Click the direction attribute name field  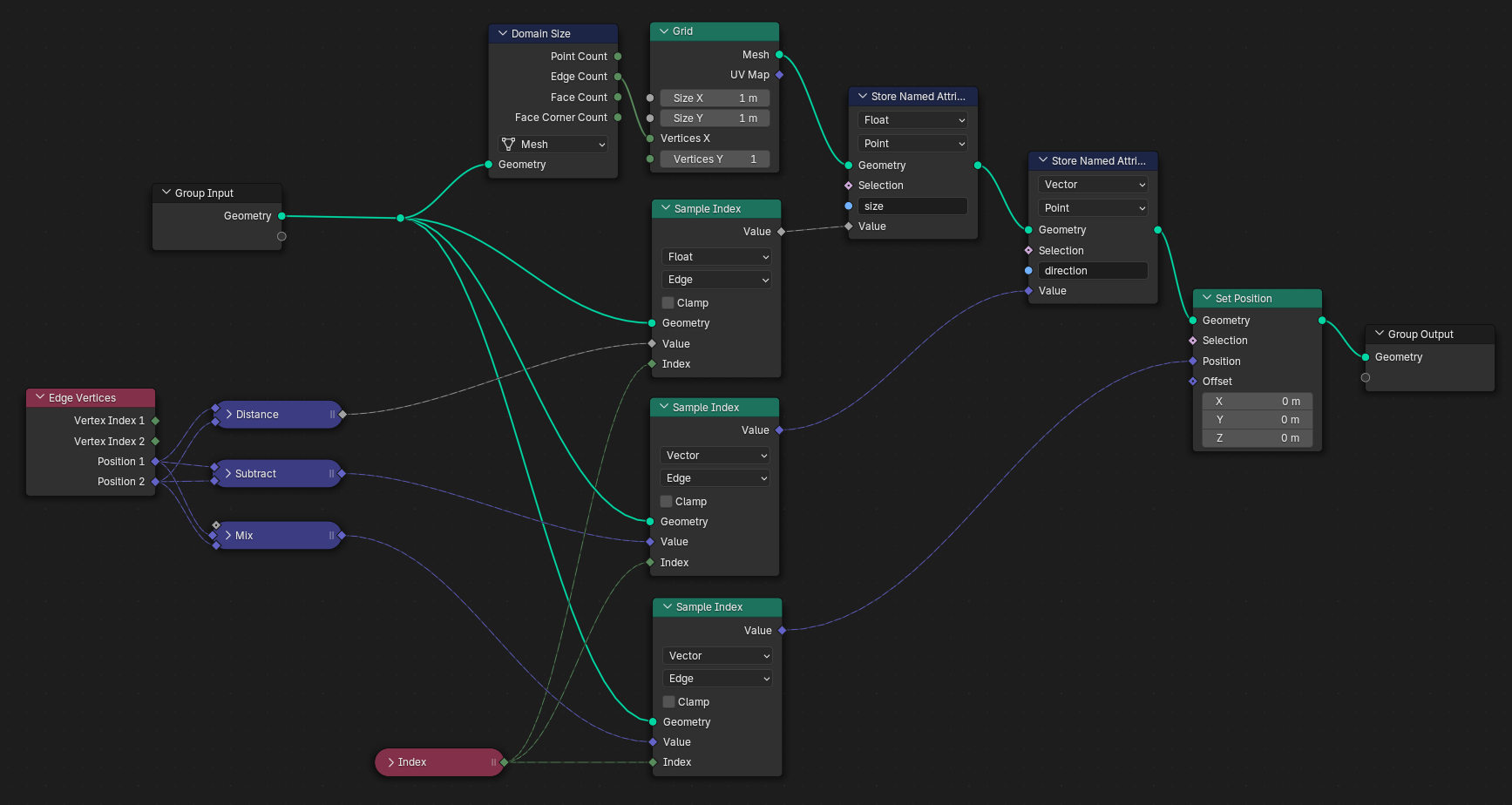coord(1092,271)
